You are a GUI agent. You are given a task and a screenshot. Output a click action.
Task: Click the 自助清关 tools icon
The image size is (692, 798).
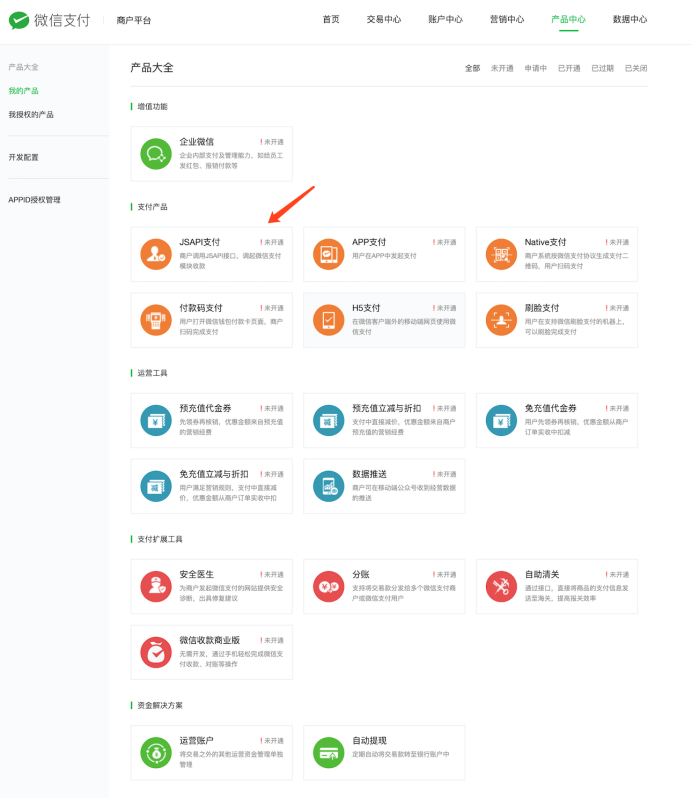501,586
